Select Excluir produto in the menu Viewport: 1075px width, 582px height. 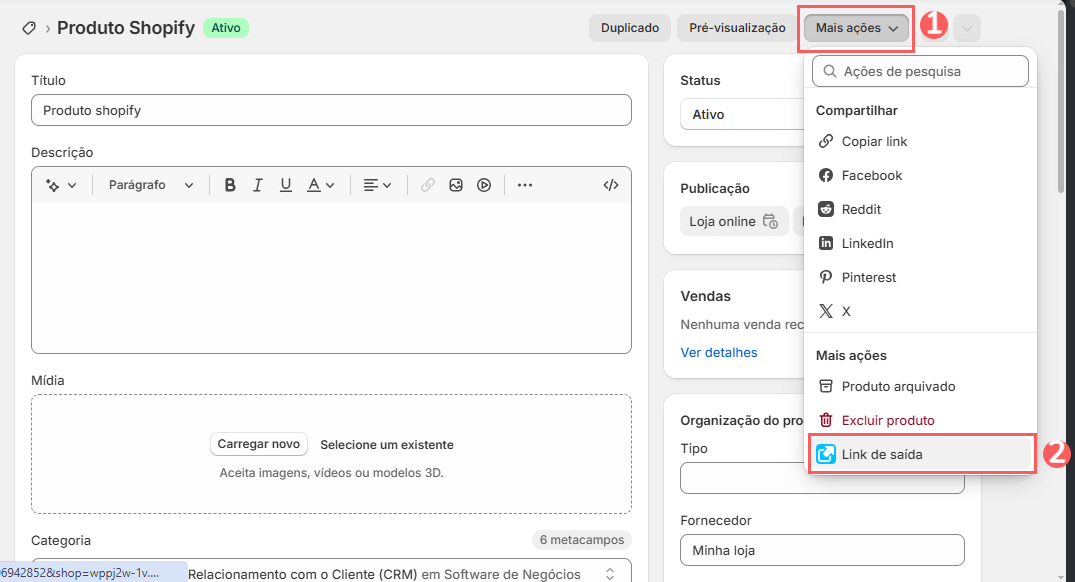click(888, 420)
